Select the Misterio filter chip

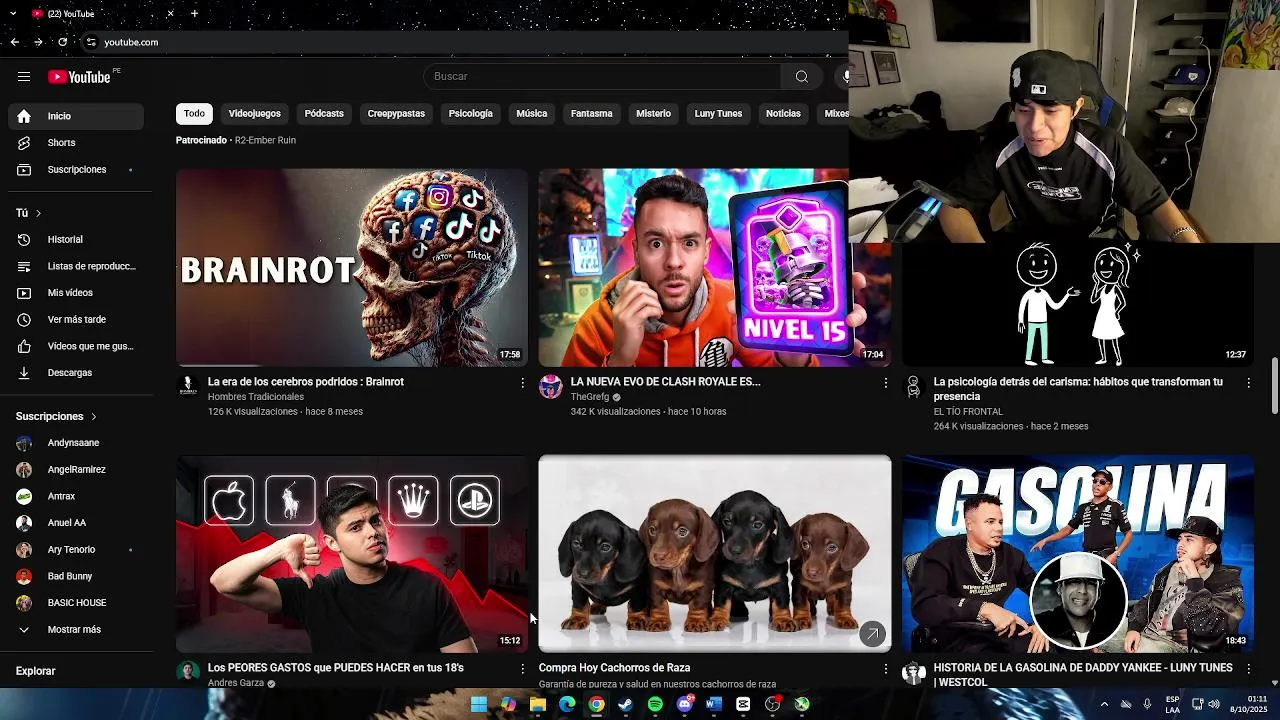point(654,114)
